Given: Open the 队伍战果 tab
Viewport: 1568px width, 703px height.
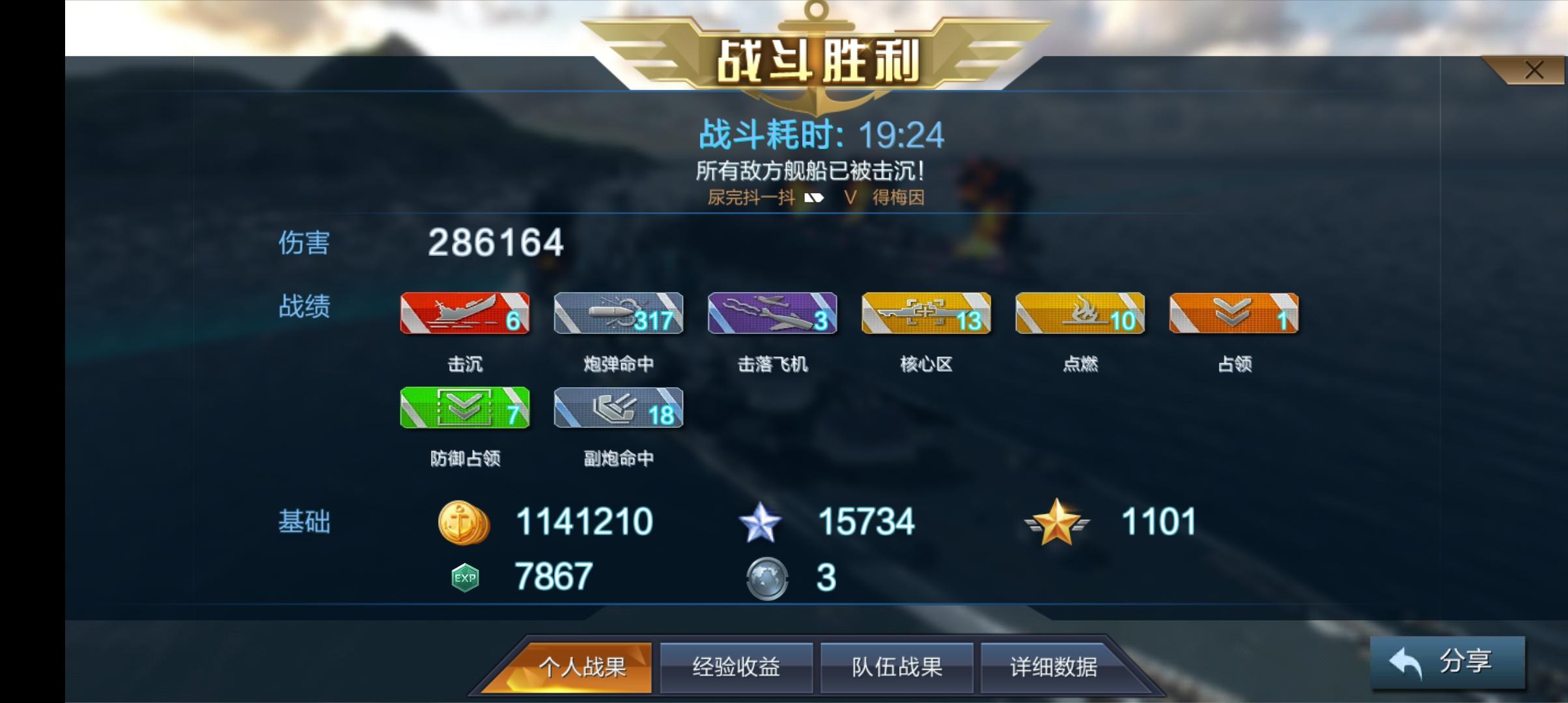Looking at the screenshot, I should pyautogui.click(x=897, y=667).
